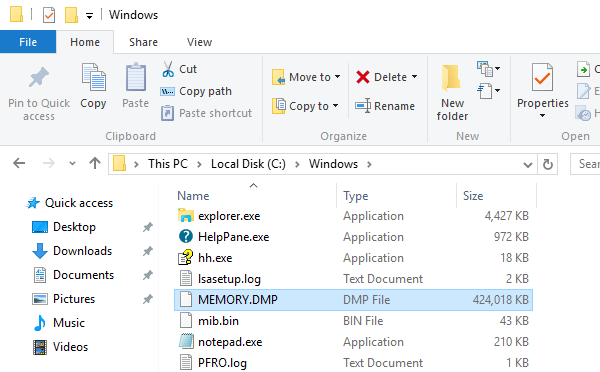The image size is (600, 372).
Task: Cut the selected file with scissors
Action: click(x=179, y=69)
